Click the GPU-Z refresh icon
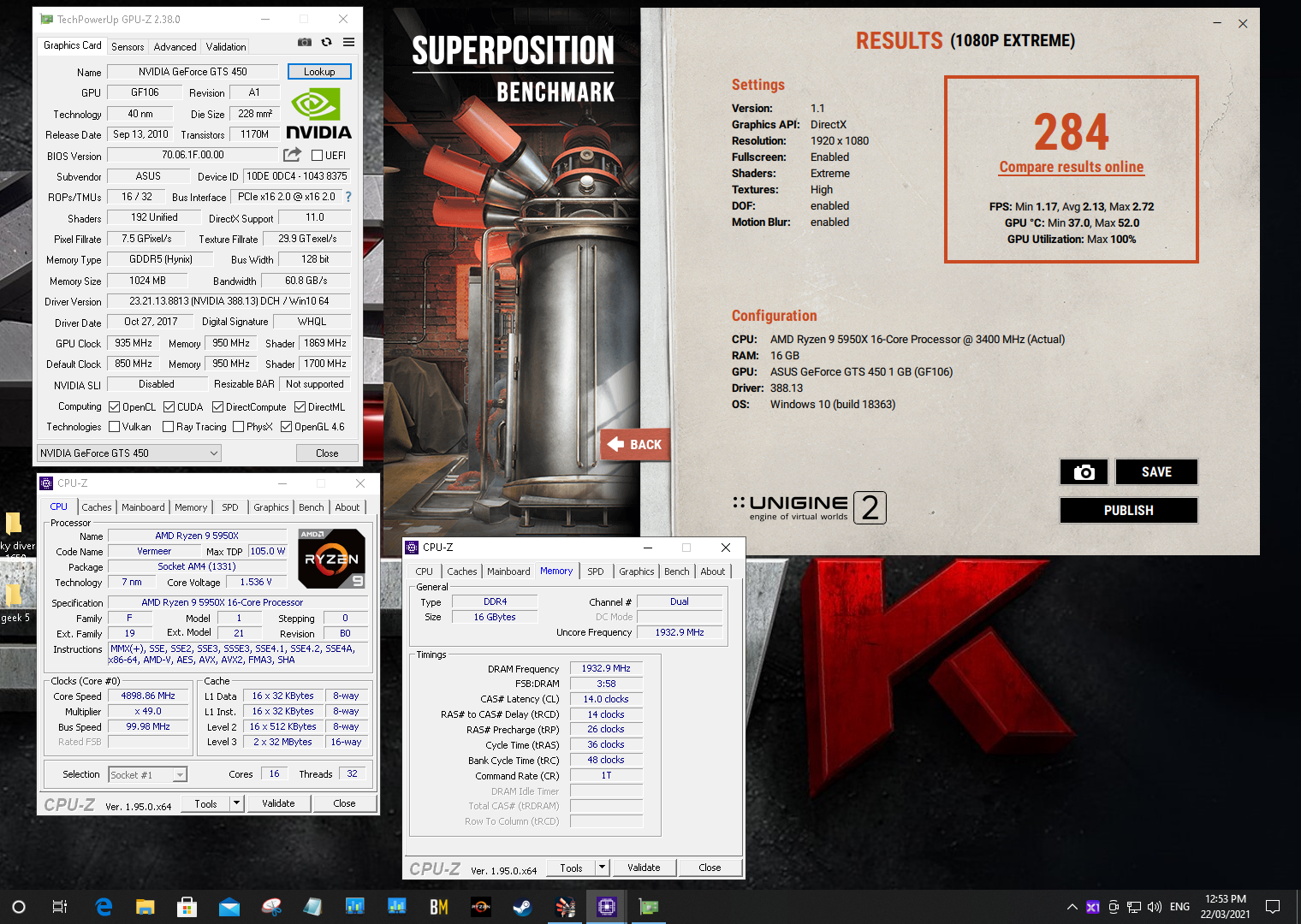Viewport: 1301px width, 924px height. click(x=326, y=42)
